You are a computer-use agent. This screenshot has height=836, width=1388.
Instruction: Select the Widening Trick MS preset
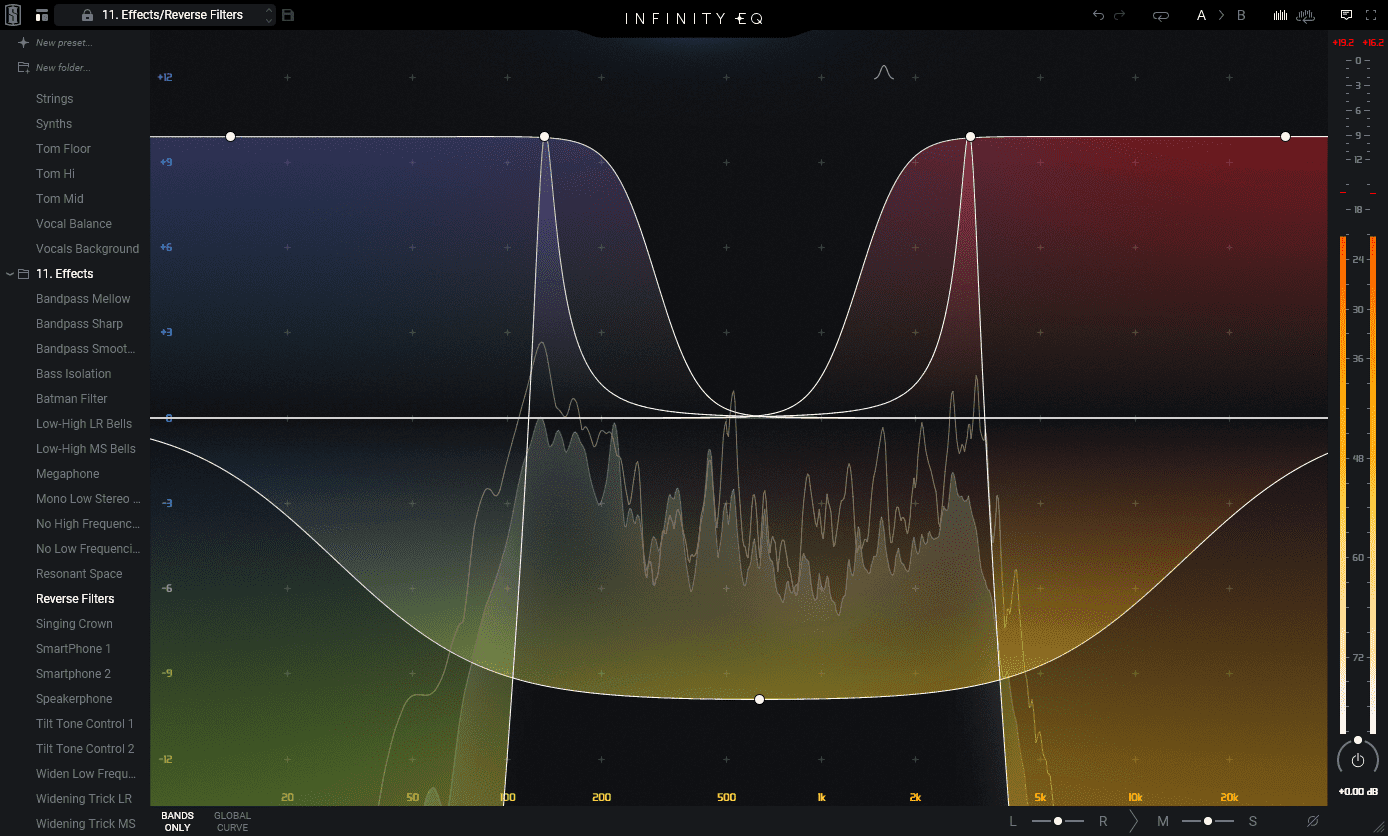tap(86, 824)
